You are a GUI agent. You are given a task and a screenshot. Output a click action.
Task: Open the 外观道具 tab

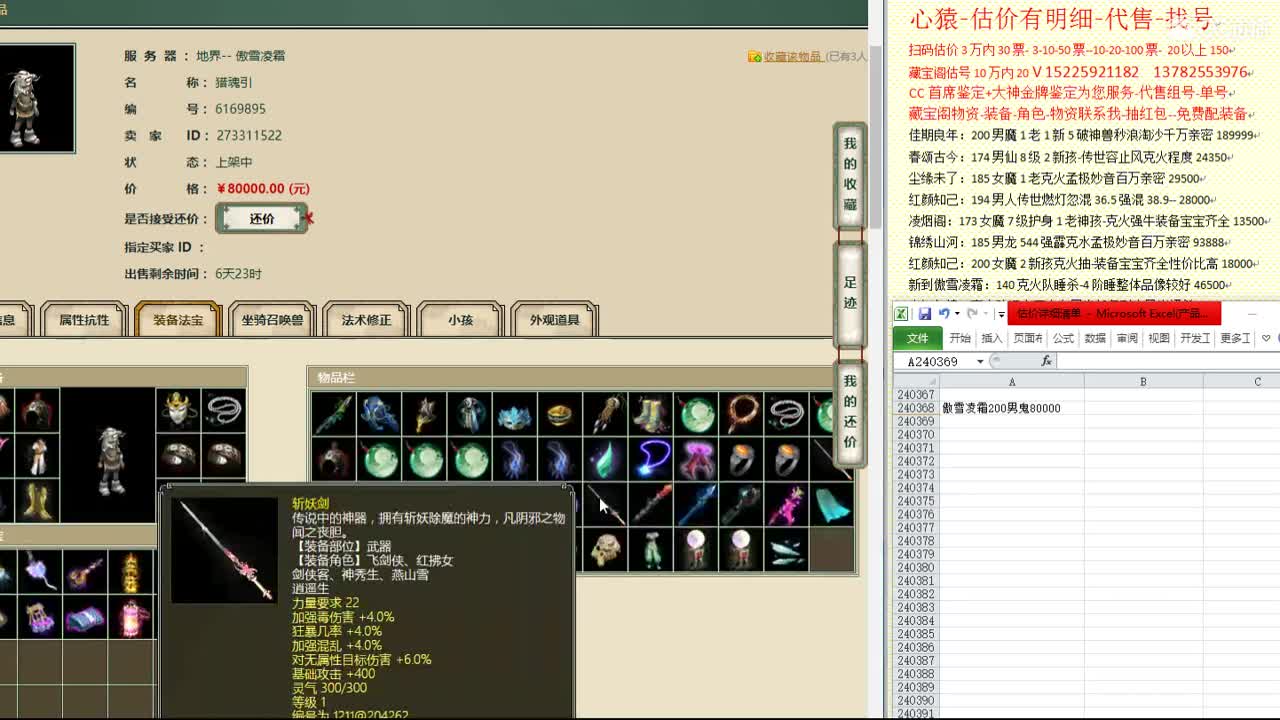tap(555, 320)
